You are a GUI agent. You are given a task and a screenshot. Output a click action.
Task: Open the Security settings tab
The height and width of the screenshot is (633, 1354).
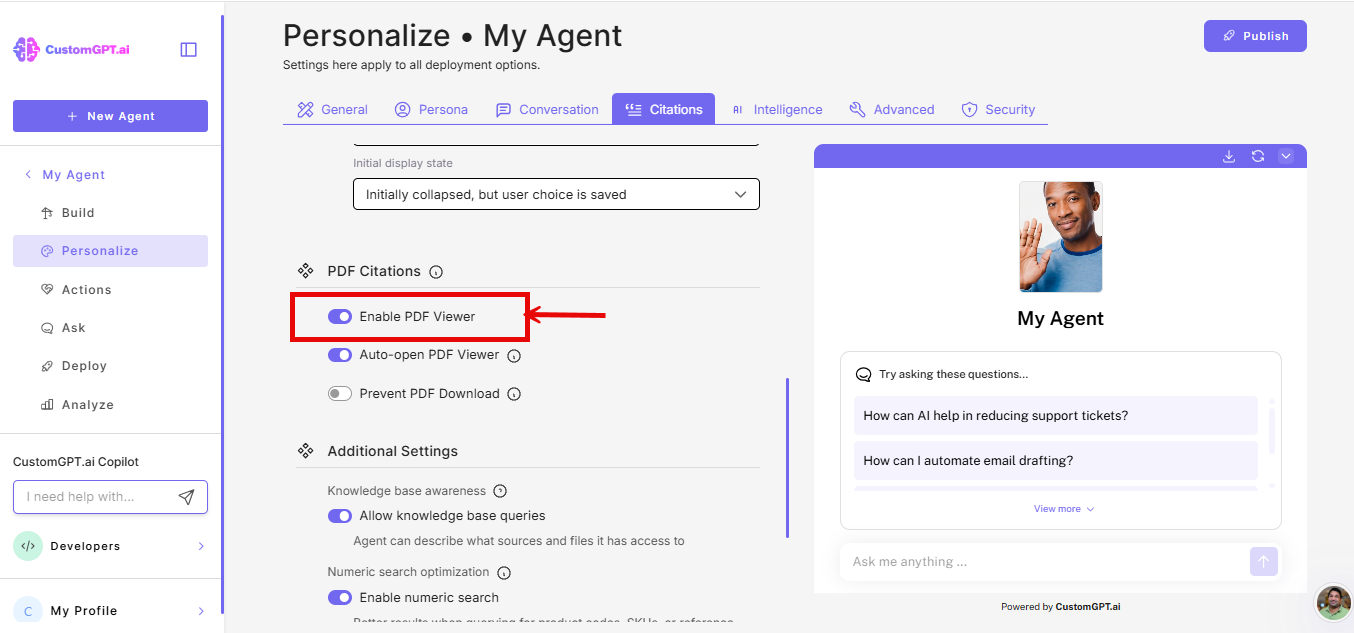(998, 109)
